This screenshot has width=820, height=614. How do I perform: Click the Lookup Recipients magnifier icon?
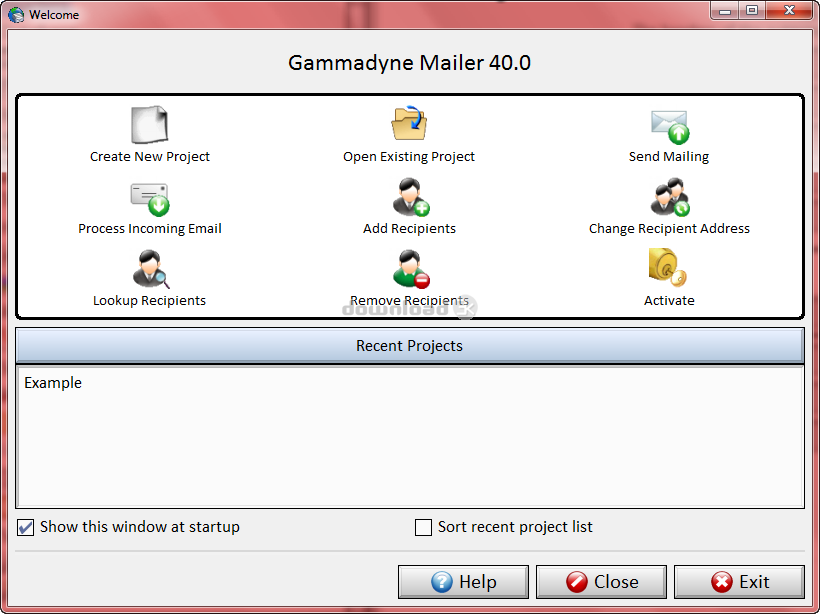(151, 269)
